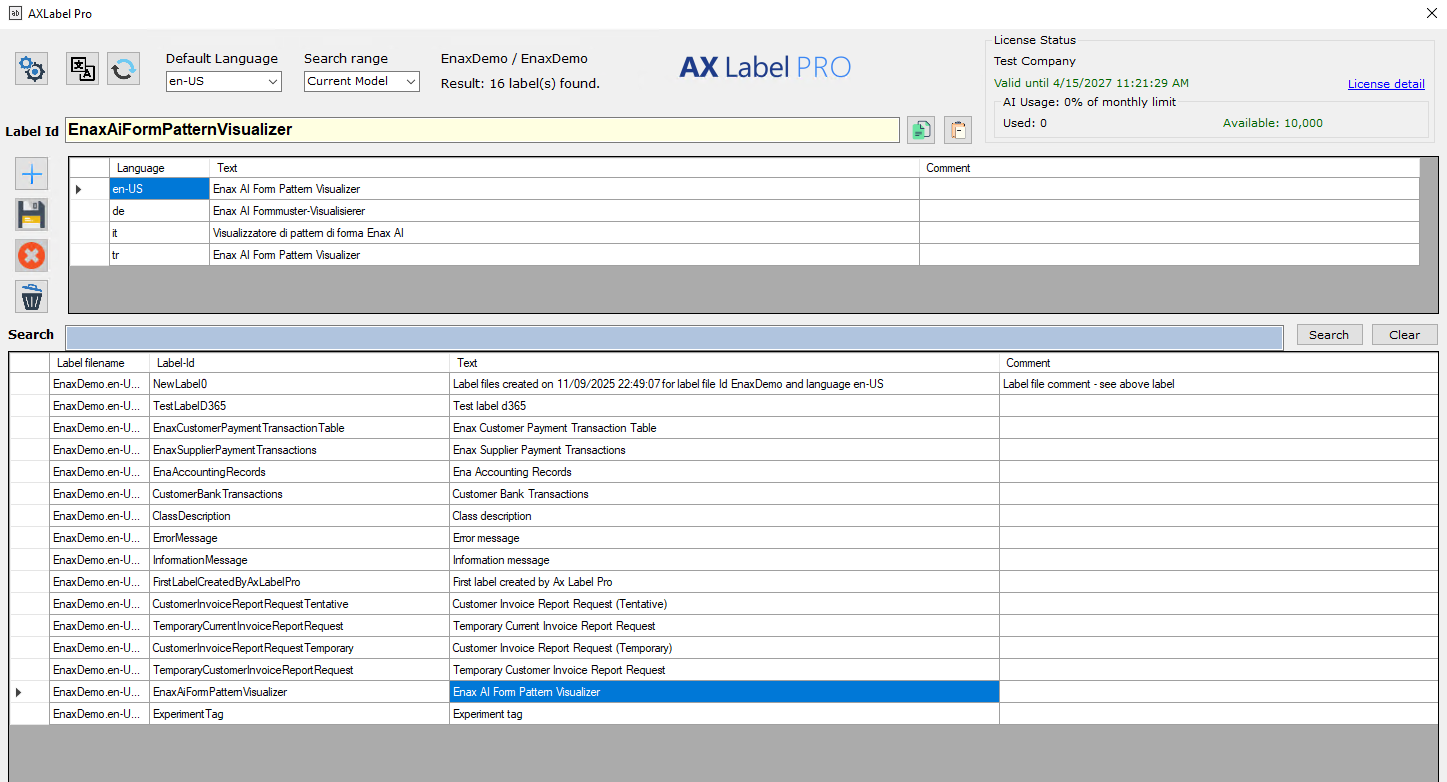
Task: Click the label filename cell in the NewLabel0 row
Action: point(99,384)
